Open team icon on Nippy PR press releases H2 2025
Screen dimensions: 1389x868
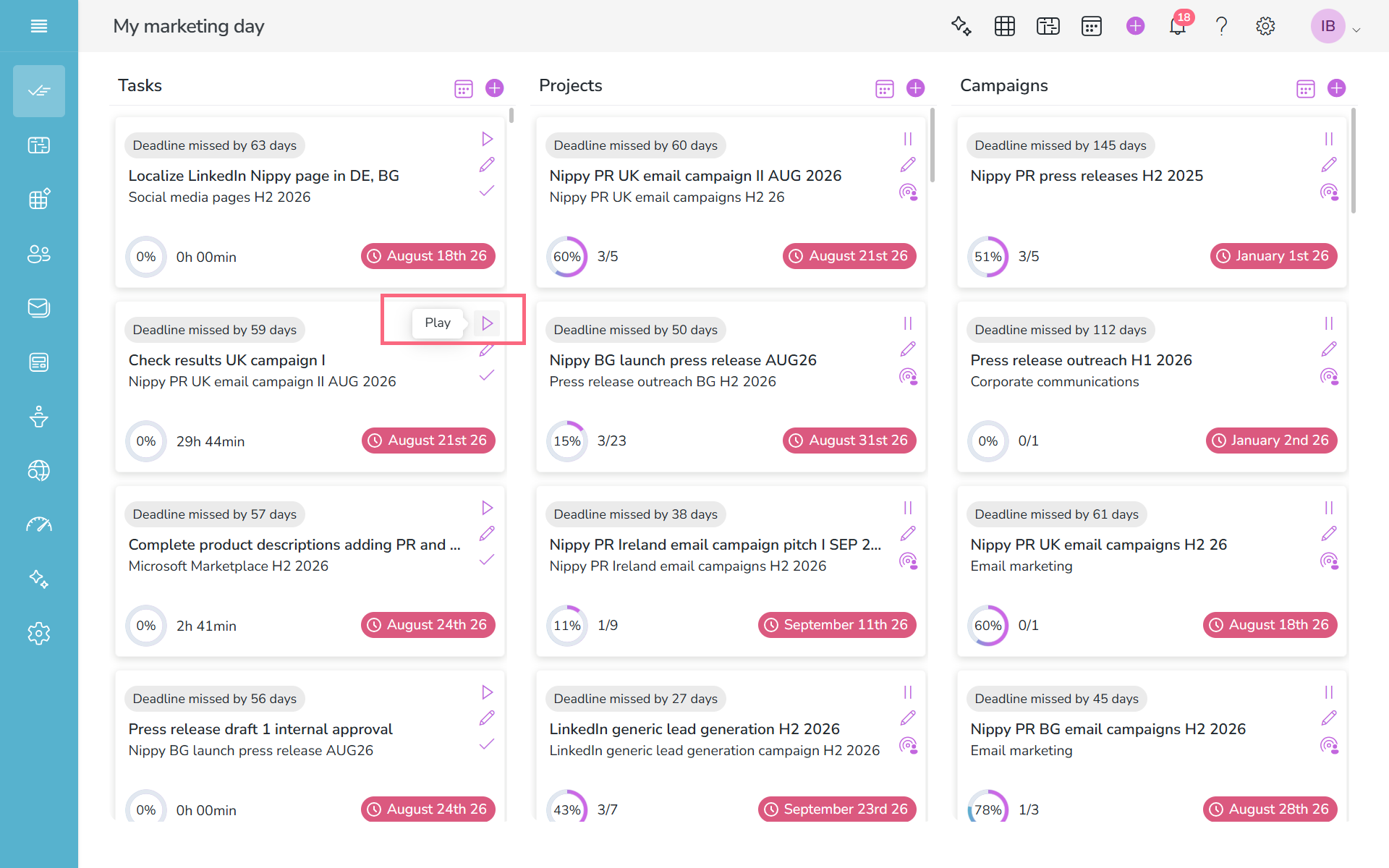click(1330, 192)
